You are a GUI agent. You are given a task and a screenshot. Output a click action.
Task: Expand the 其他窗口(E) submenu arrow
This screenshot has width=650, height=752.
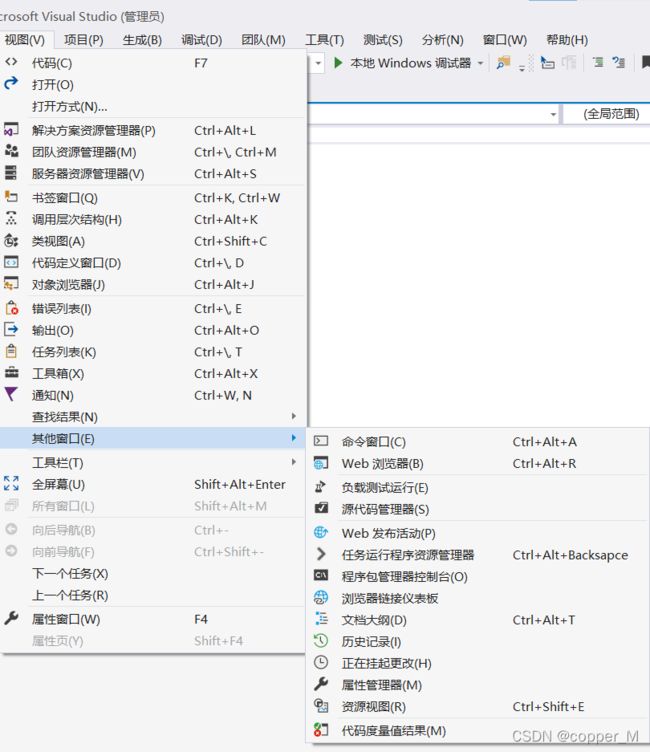(294, 438)
